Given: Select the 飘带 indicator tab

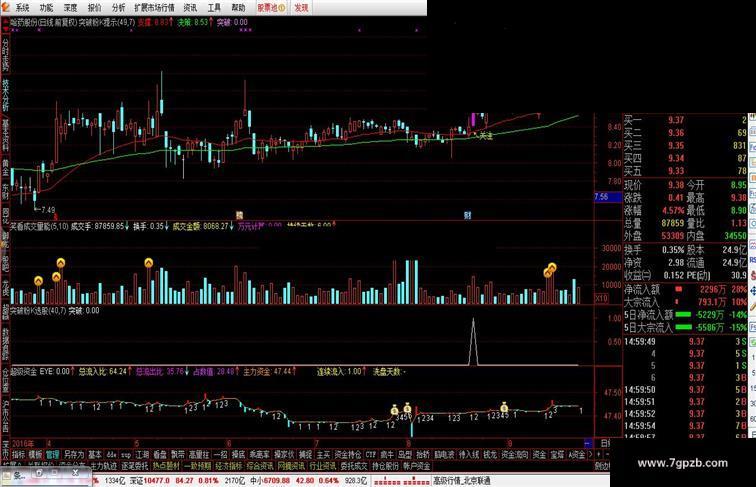Looking at the screenshot, I should 177,455.
